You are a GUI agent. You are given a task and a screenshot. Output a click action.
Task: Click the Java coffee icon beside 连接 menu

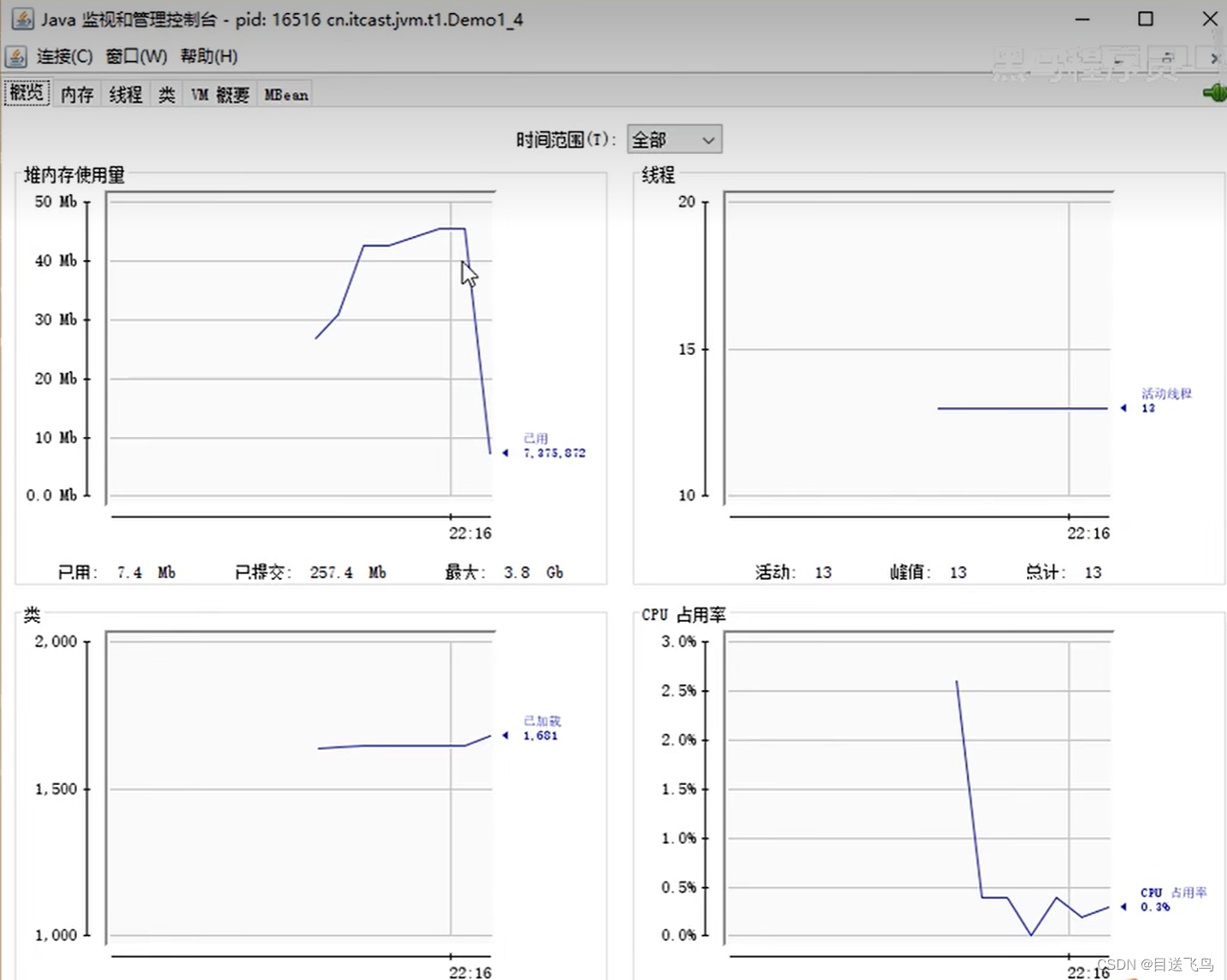[x=16, y=56]
